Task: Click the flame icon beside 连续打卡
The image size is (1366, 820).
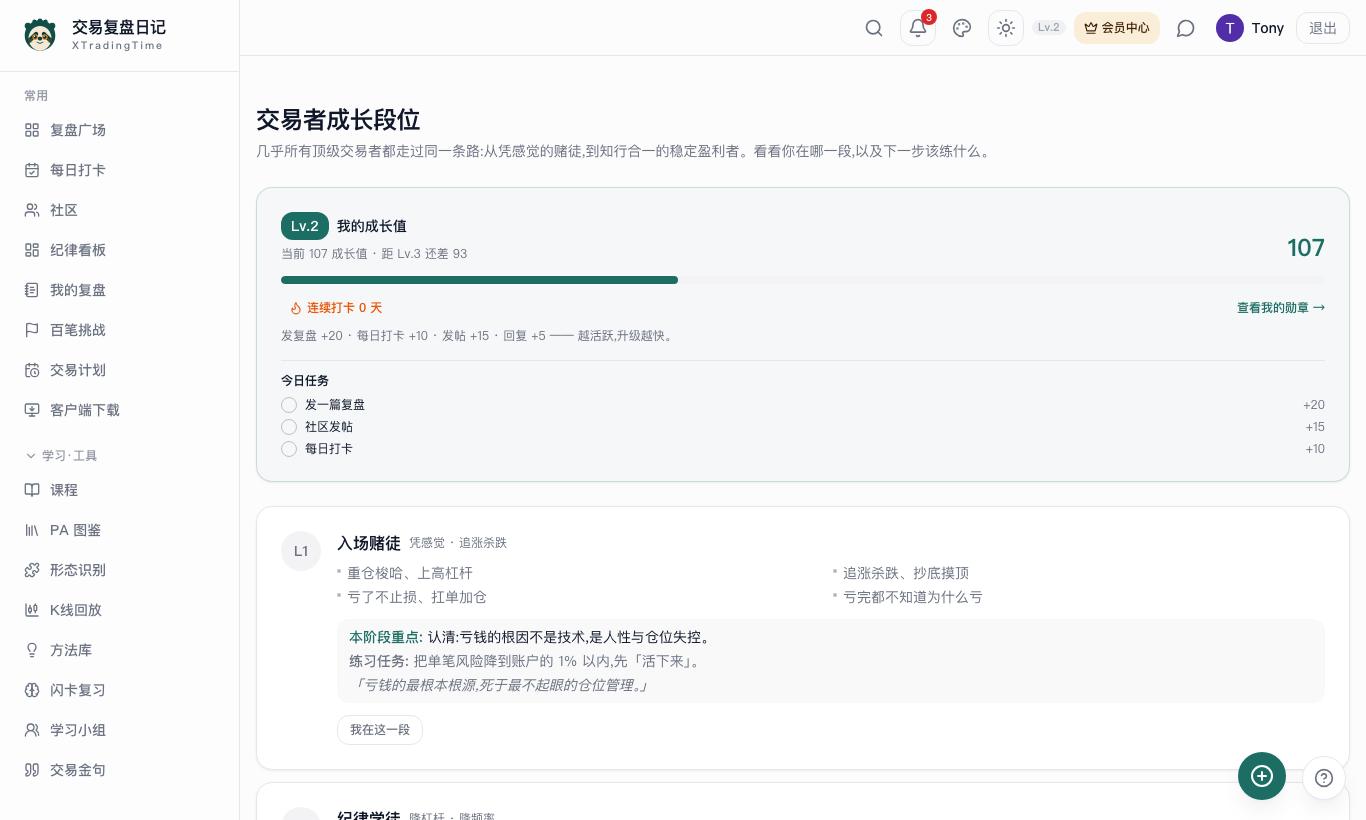Action: (296, 308)
